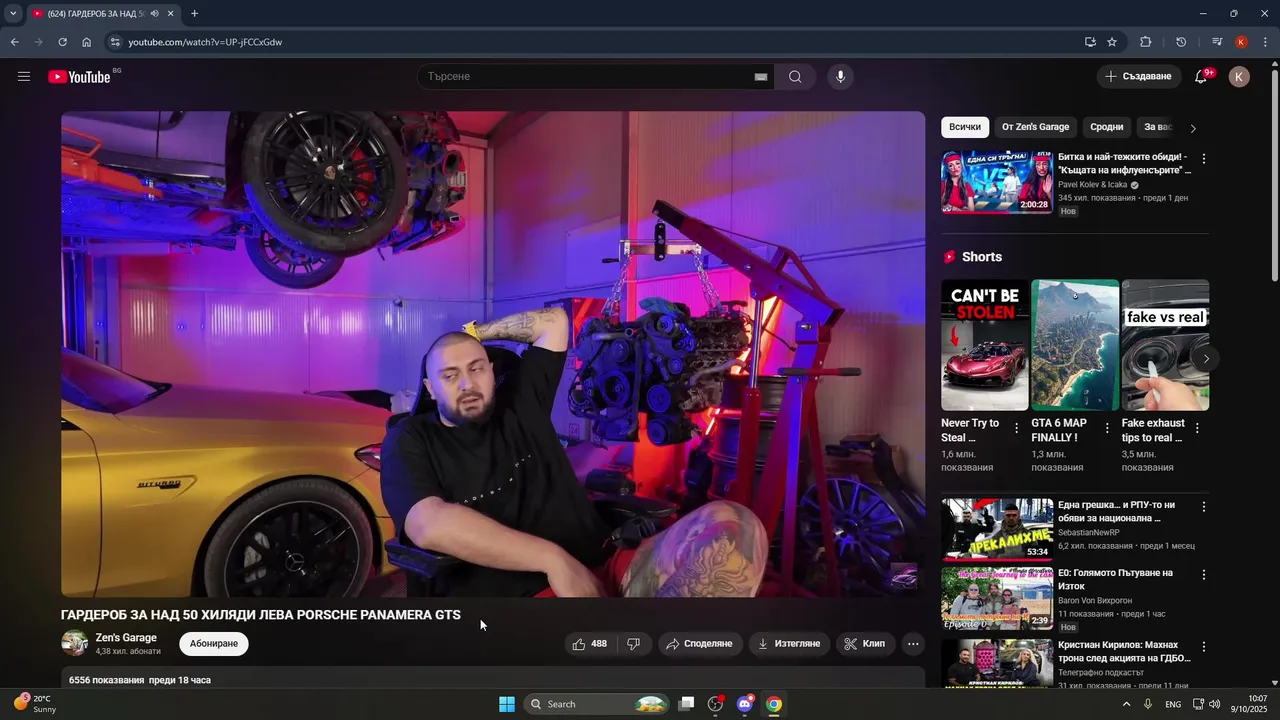Click the Изтегляне download button
Viewport: 1280px width, 720px height.
pos(789,644)
